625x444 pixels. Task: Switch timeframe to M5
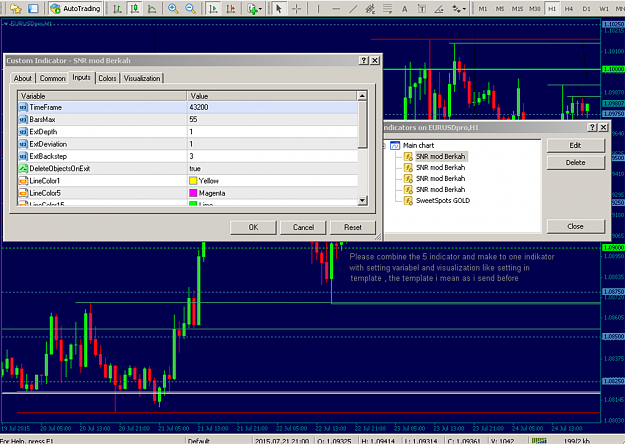click(500, 8)
